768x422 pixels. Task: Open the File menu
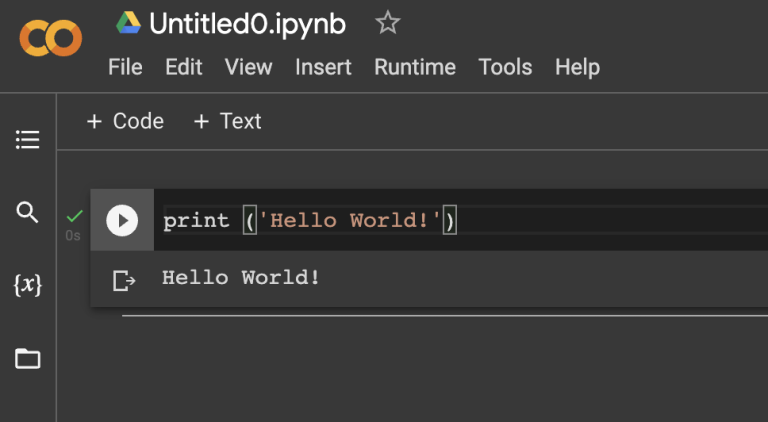(x=125, y=67)
